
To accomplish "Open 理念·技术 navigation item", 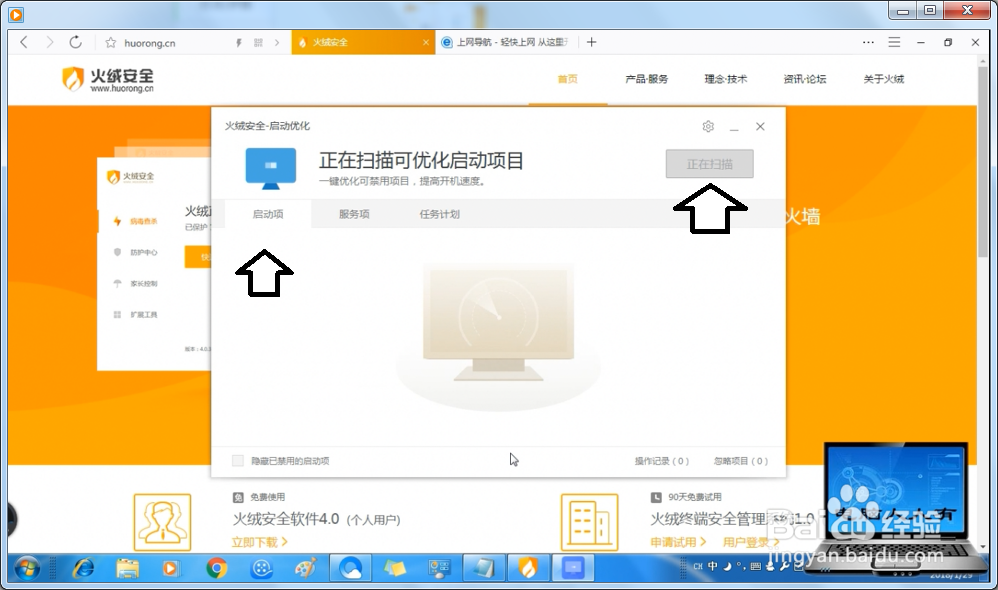I will click(x=726, y=79).
